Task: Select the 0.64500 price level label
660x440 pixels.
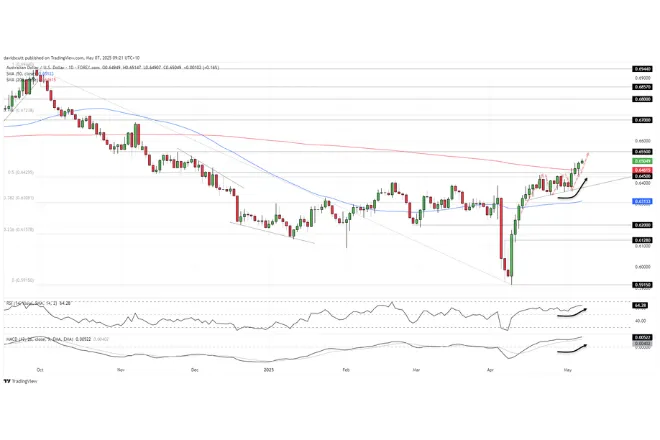Action: [x=642, y=176]
